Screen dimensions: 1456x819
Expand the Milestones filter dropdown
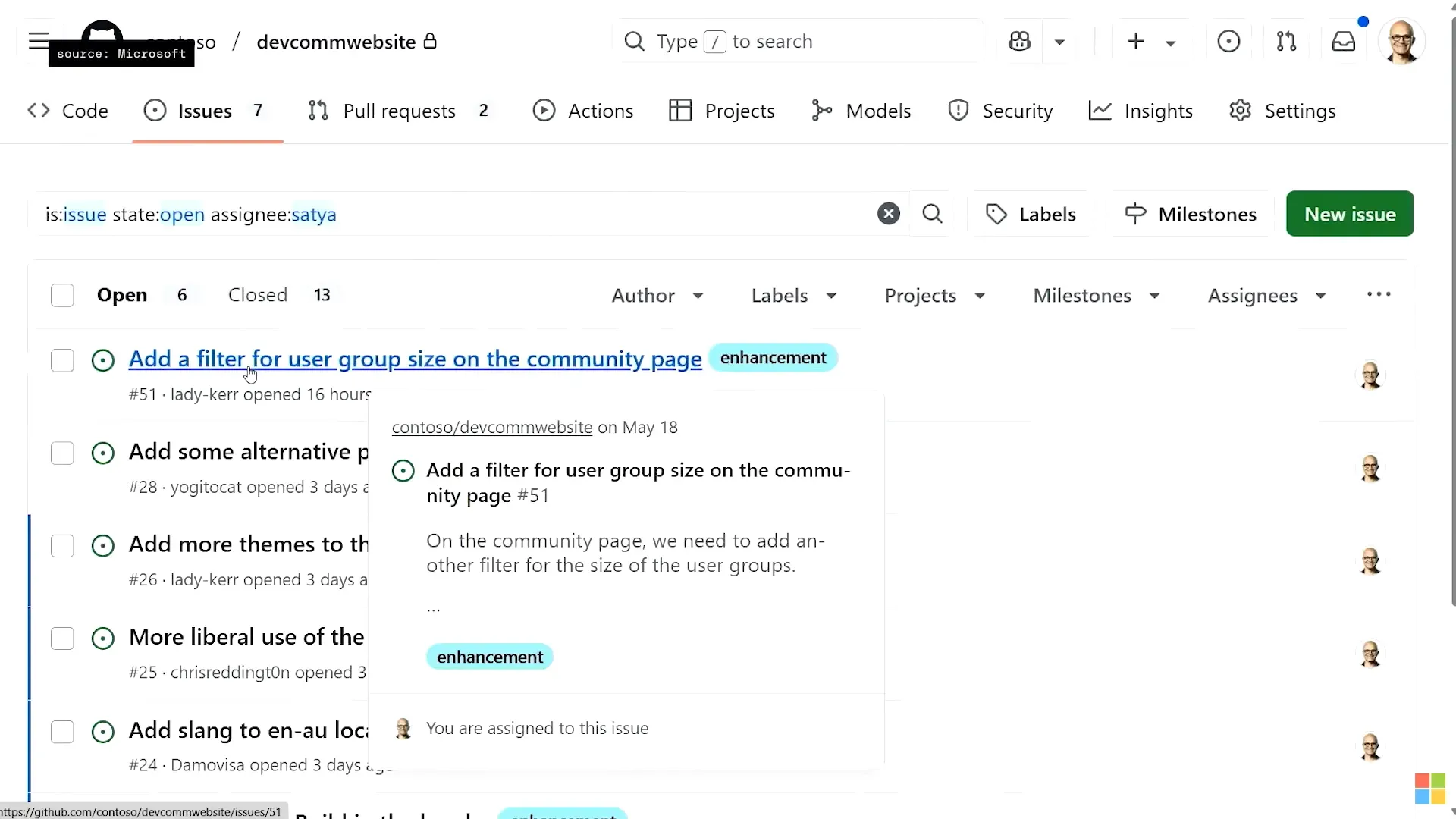(1097, 296)
